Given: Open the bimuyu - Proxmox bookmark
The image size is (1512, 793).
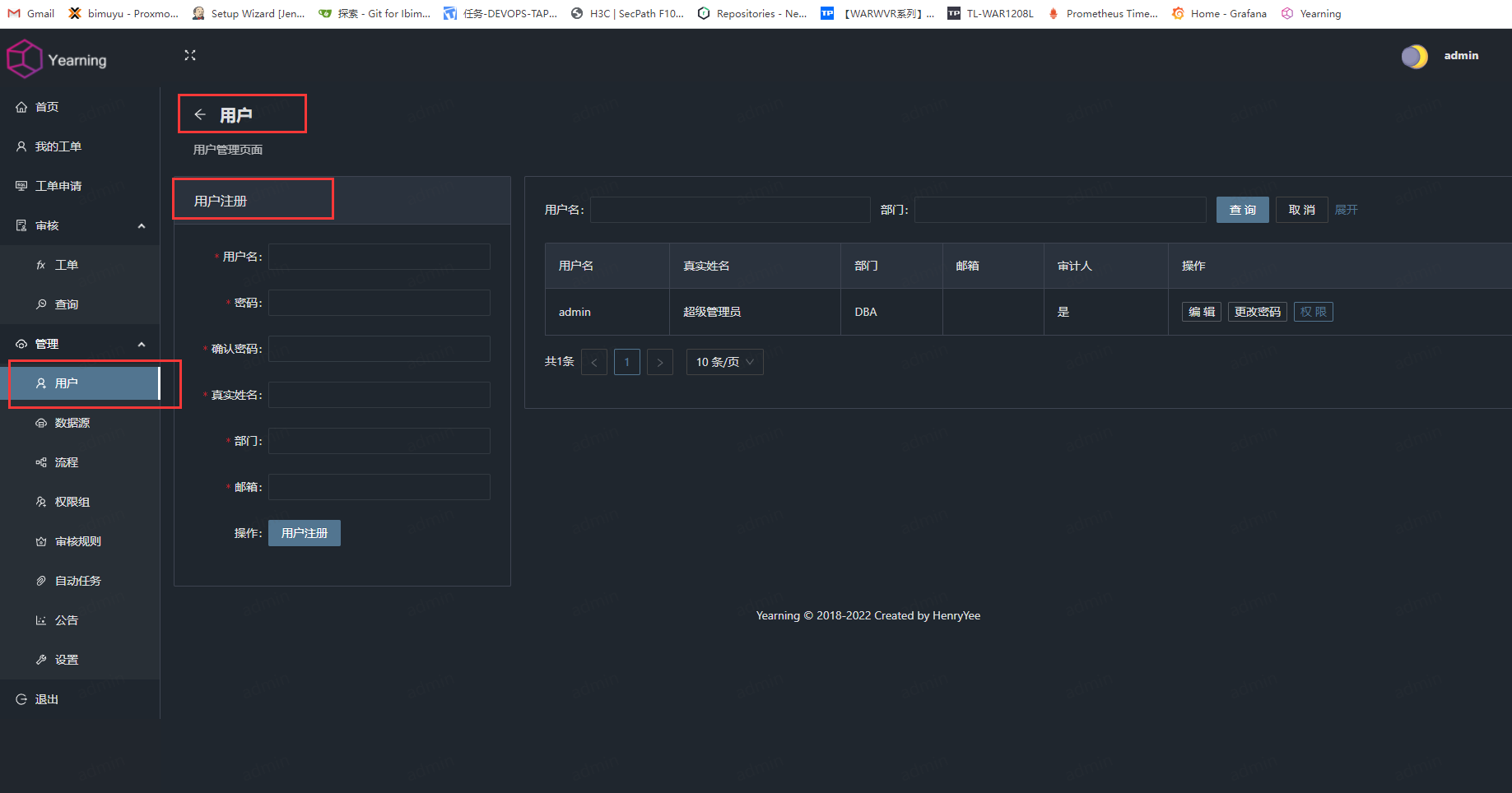Looking at the screenshot, I should click(x=123, y=13).
